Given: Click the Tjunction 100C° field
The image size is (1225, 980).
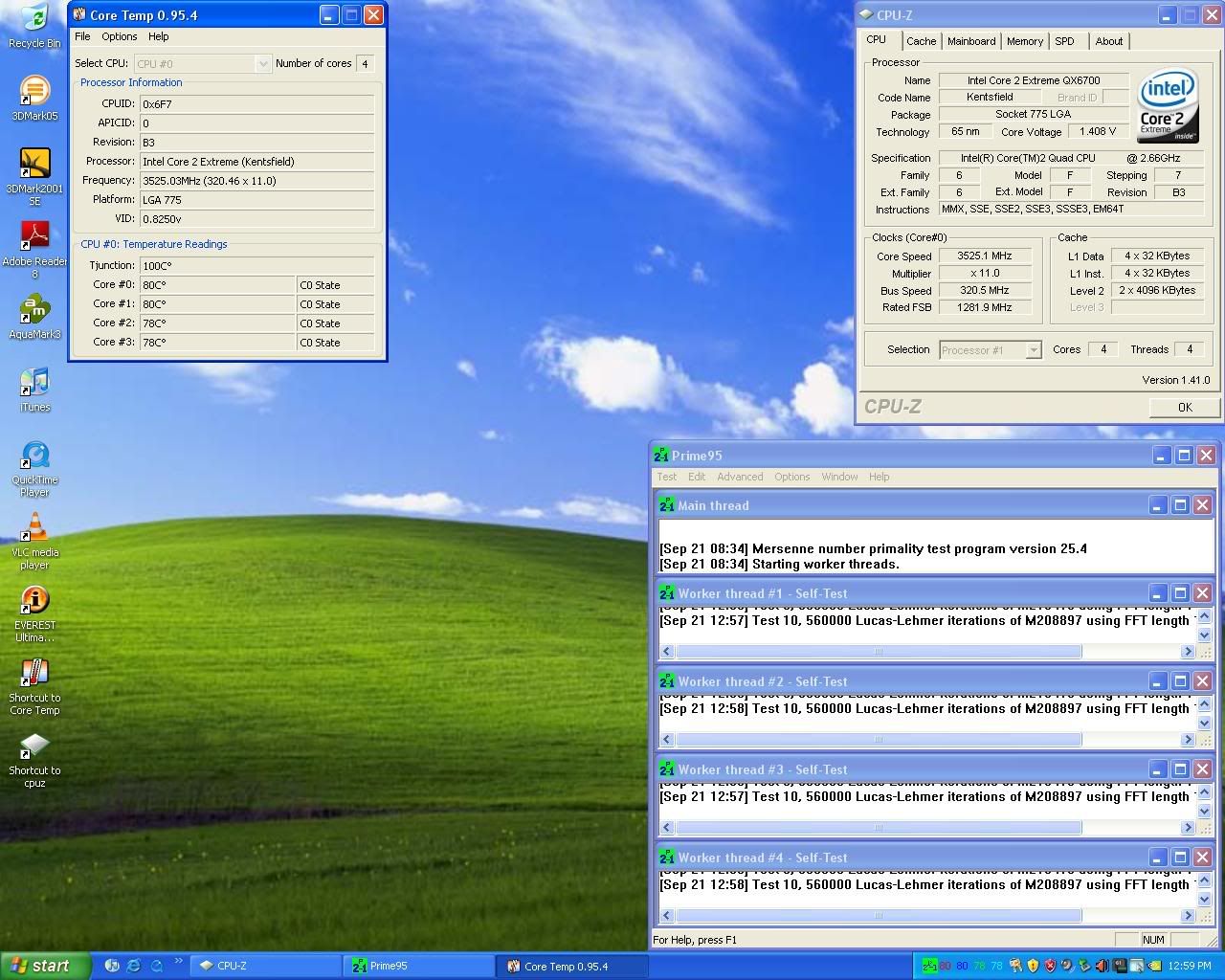Looking at the screenshot, I should (x=256, y=266).
